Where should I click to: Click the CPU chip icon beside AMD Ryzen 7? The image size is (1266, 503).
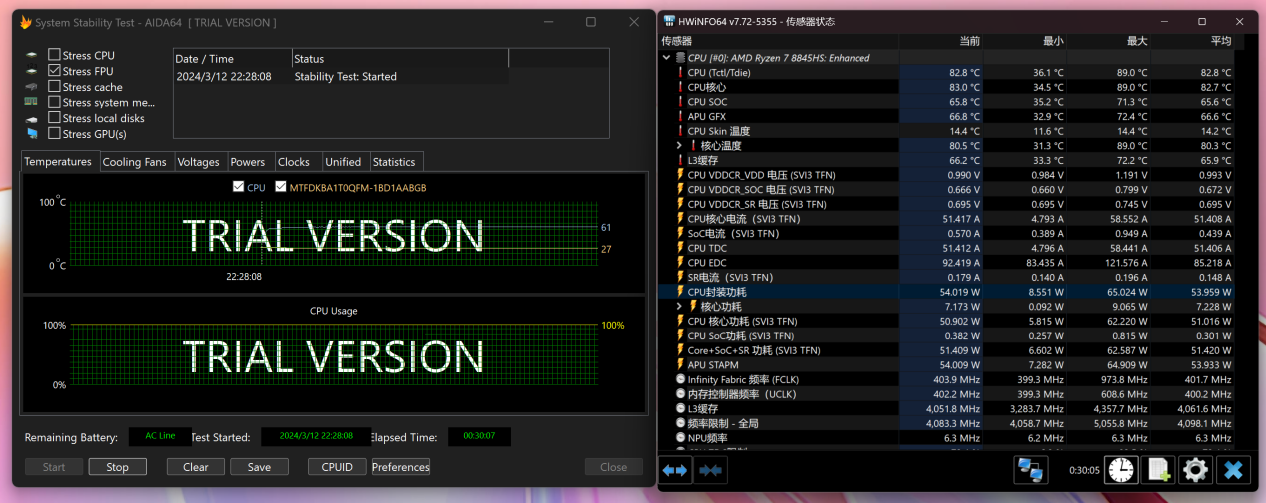(680, 58)
